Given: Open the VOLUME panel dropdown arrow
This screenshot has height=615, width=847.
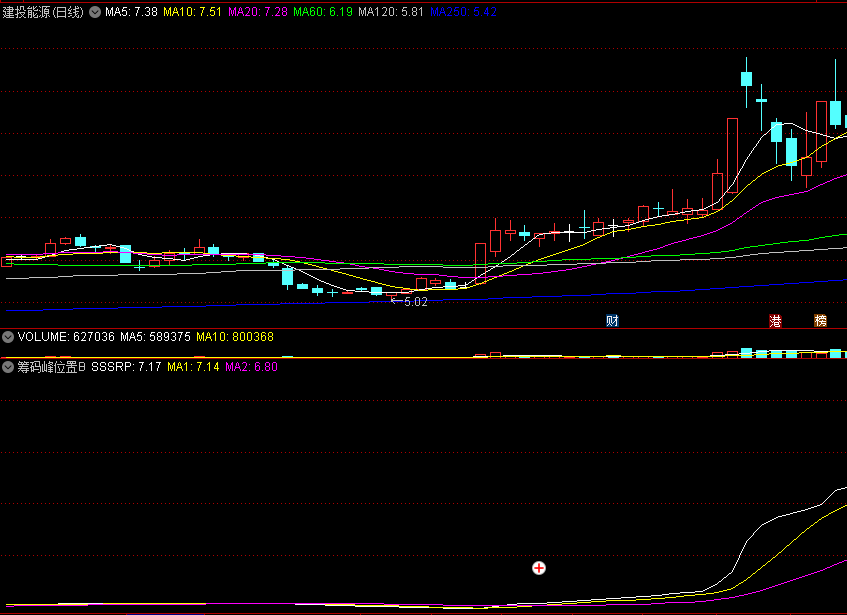Looking at the screenshot, I should [x=8, y=337].
